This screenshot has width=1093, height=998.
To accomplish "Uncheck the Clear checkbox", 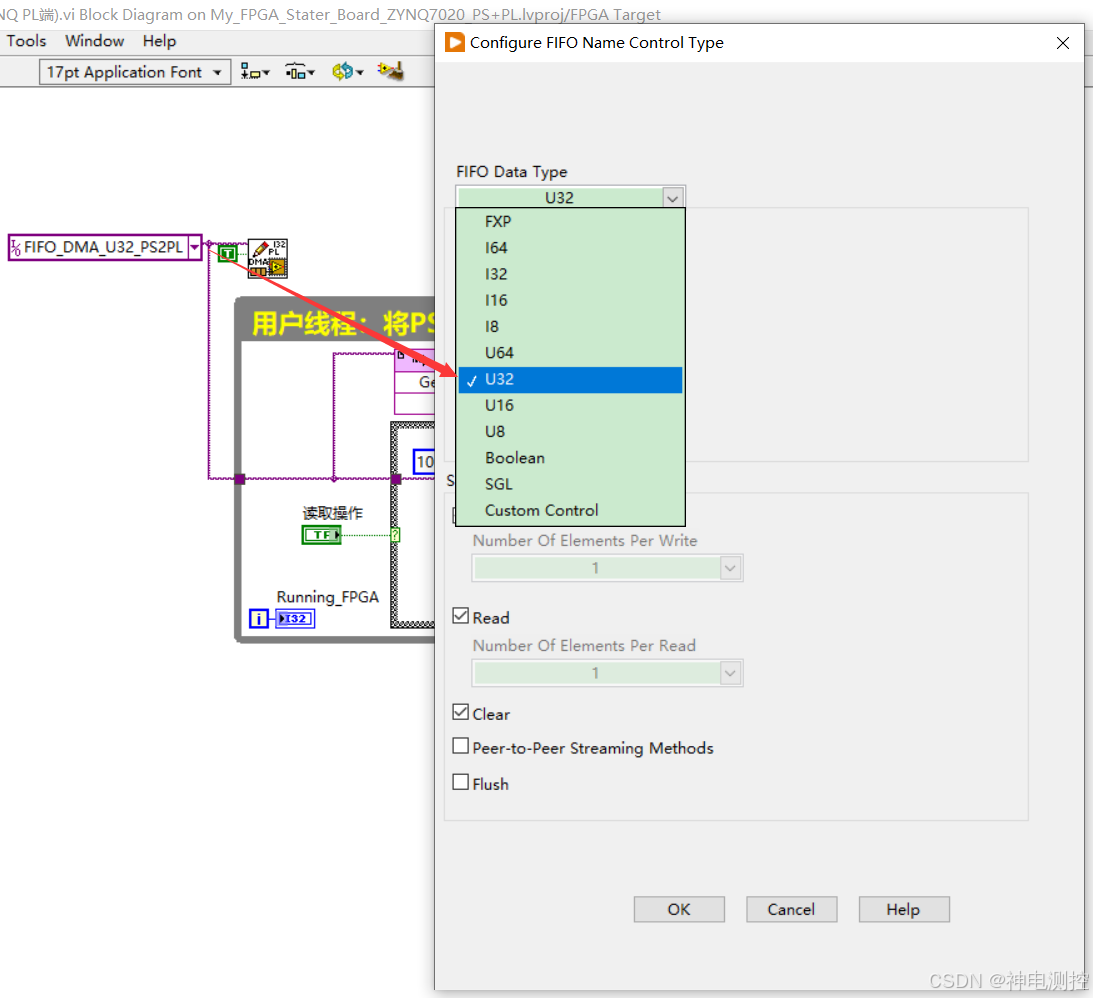I will click(x=461, y=712).
